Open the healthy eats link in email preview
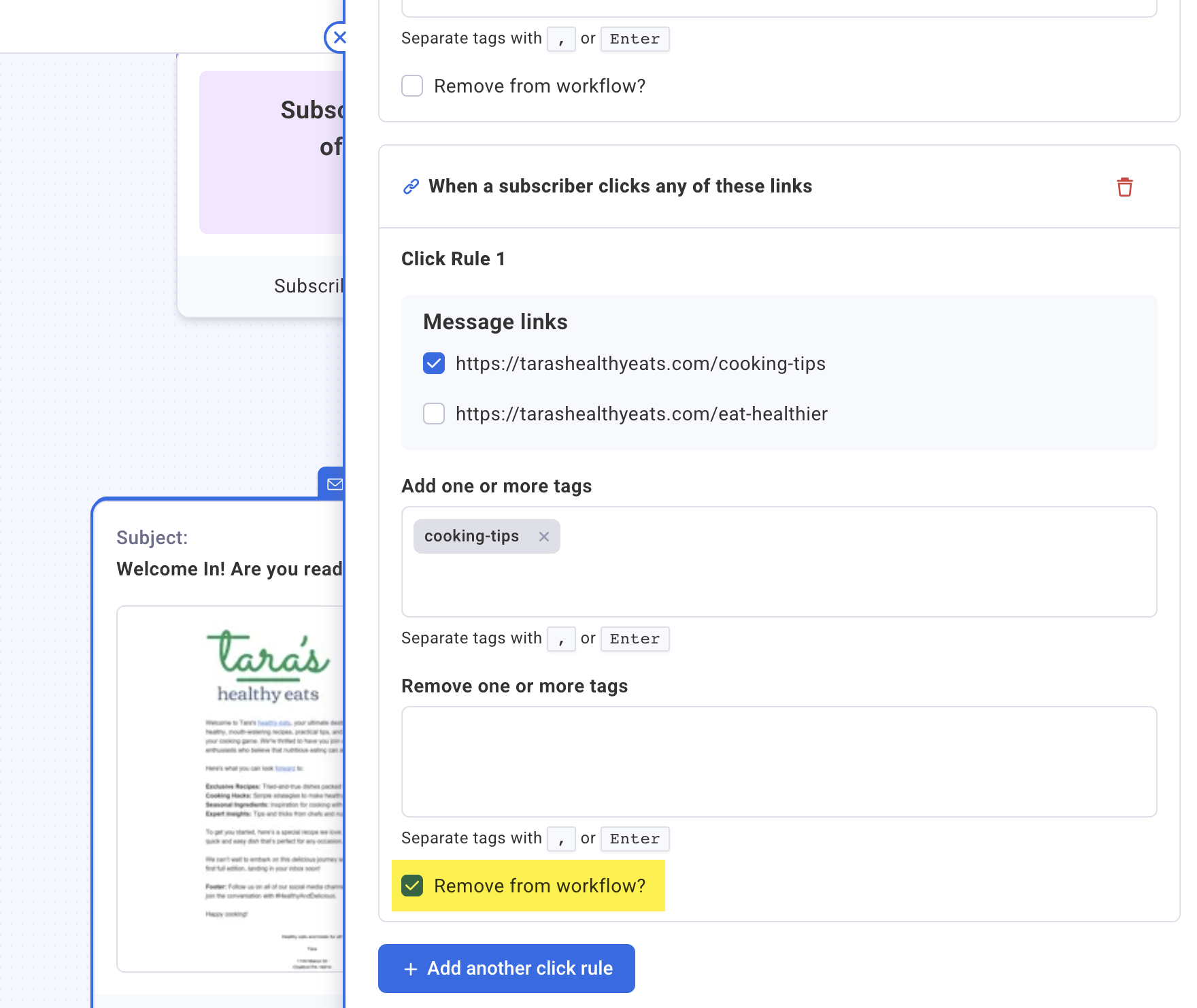The image size is (1197, 1008). click(274, 722)
